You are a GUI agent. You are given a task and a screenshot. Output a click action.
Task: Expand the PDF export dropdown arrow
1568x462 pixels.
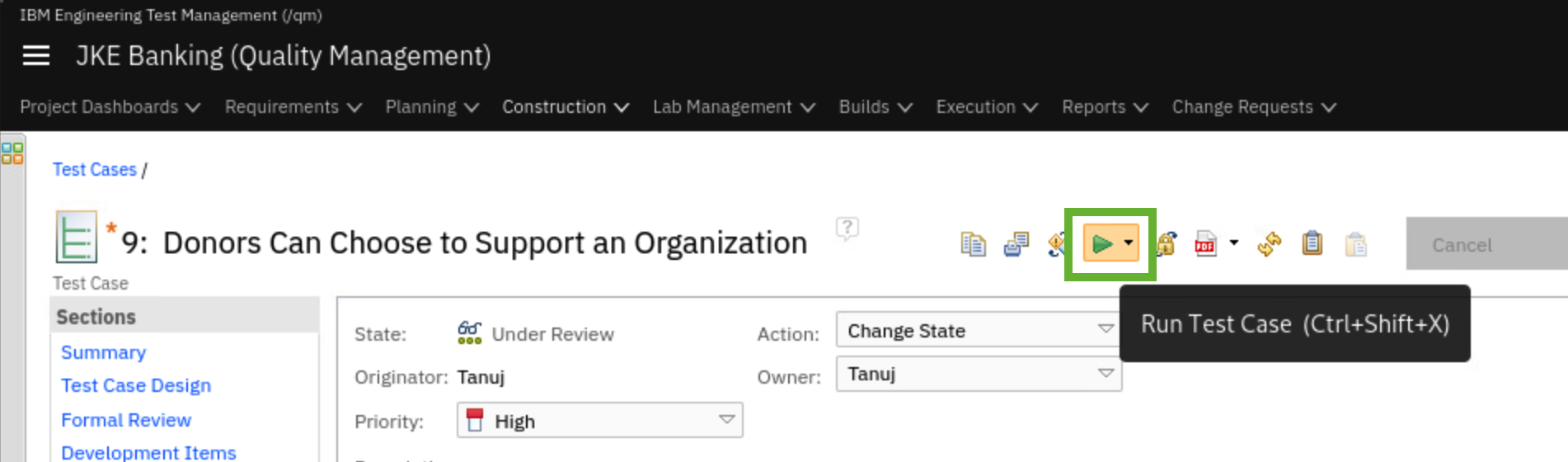tap(1233, 243)
